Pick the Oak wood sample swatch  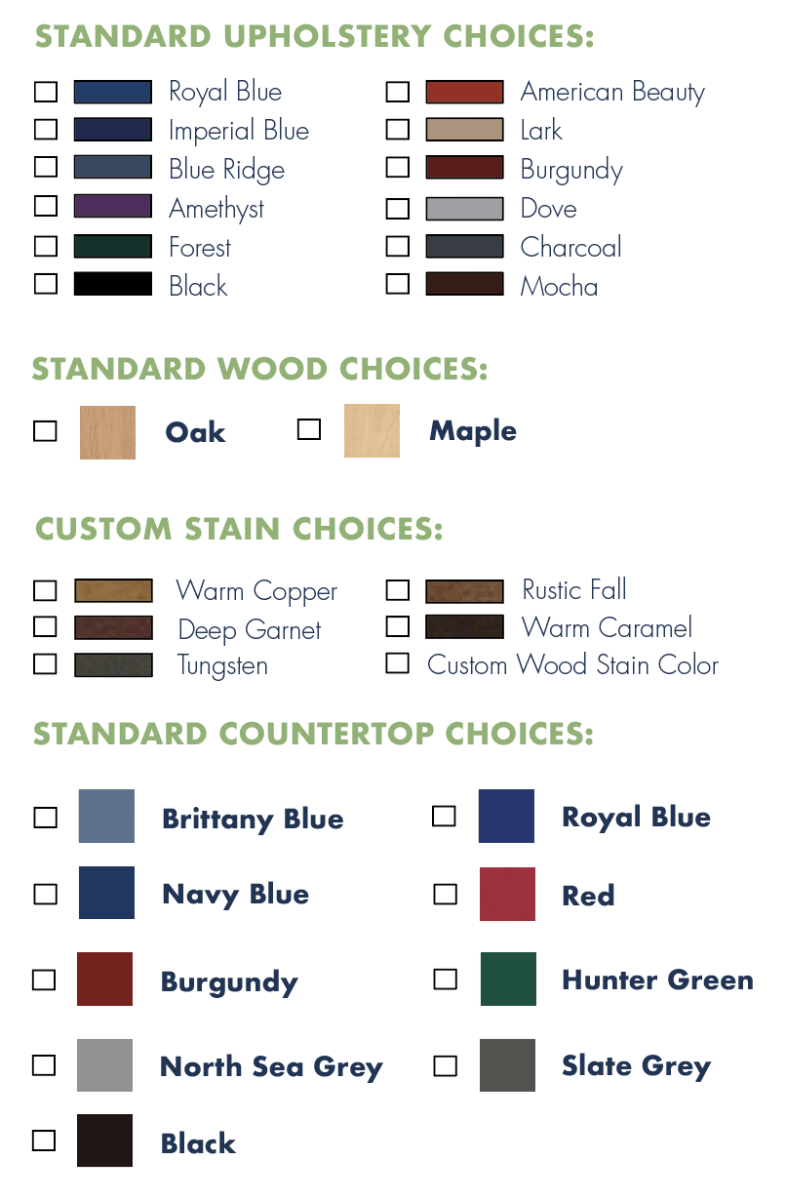(x=108, y=432)
